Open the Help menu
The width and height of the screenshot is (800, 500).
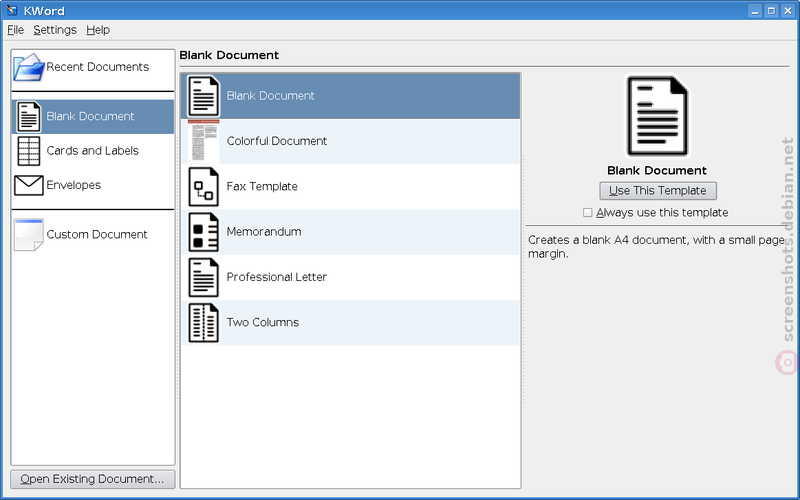pyautogui.click(x=98, y=30)
